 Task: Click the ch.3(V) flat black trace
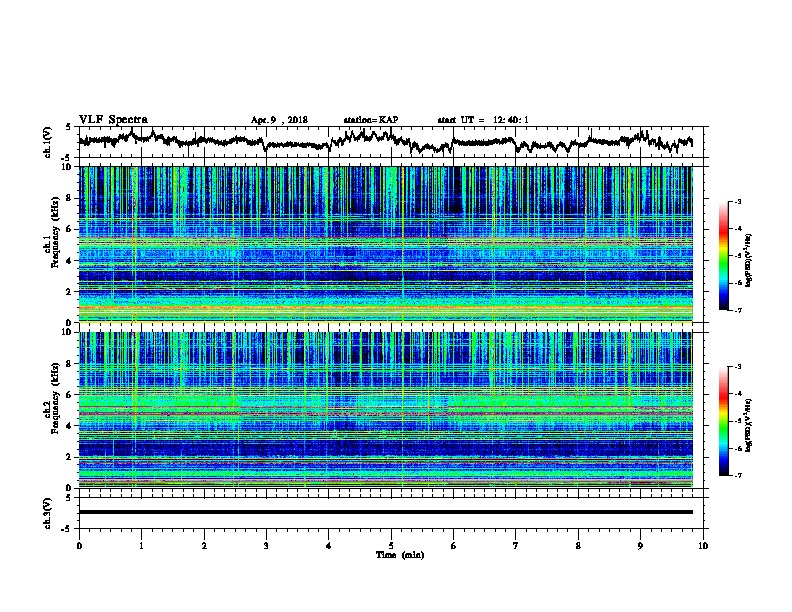tap(385, 512)
